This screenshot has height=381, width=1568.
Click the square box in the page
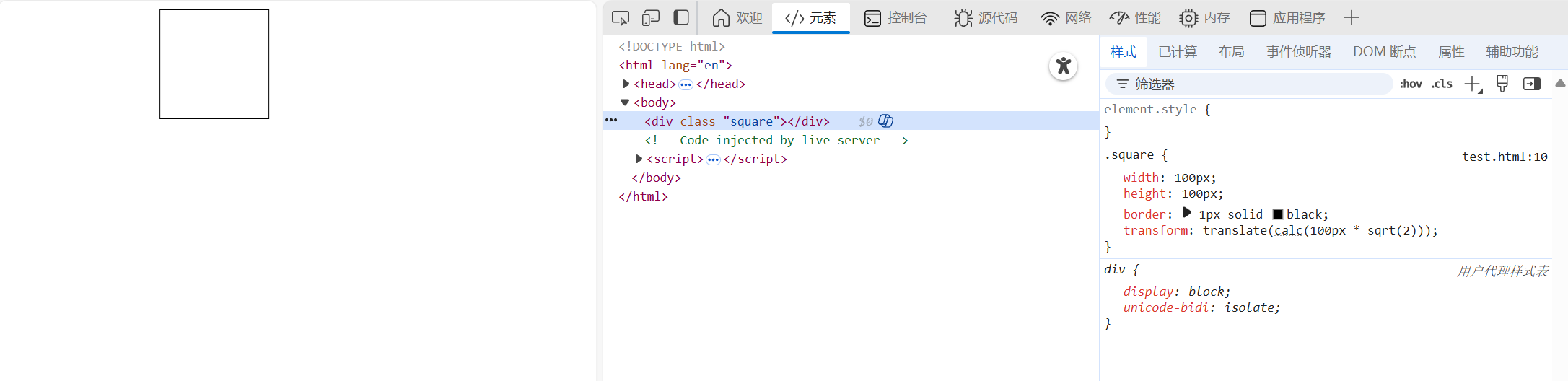[214, 64]
